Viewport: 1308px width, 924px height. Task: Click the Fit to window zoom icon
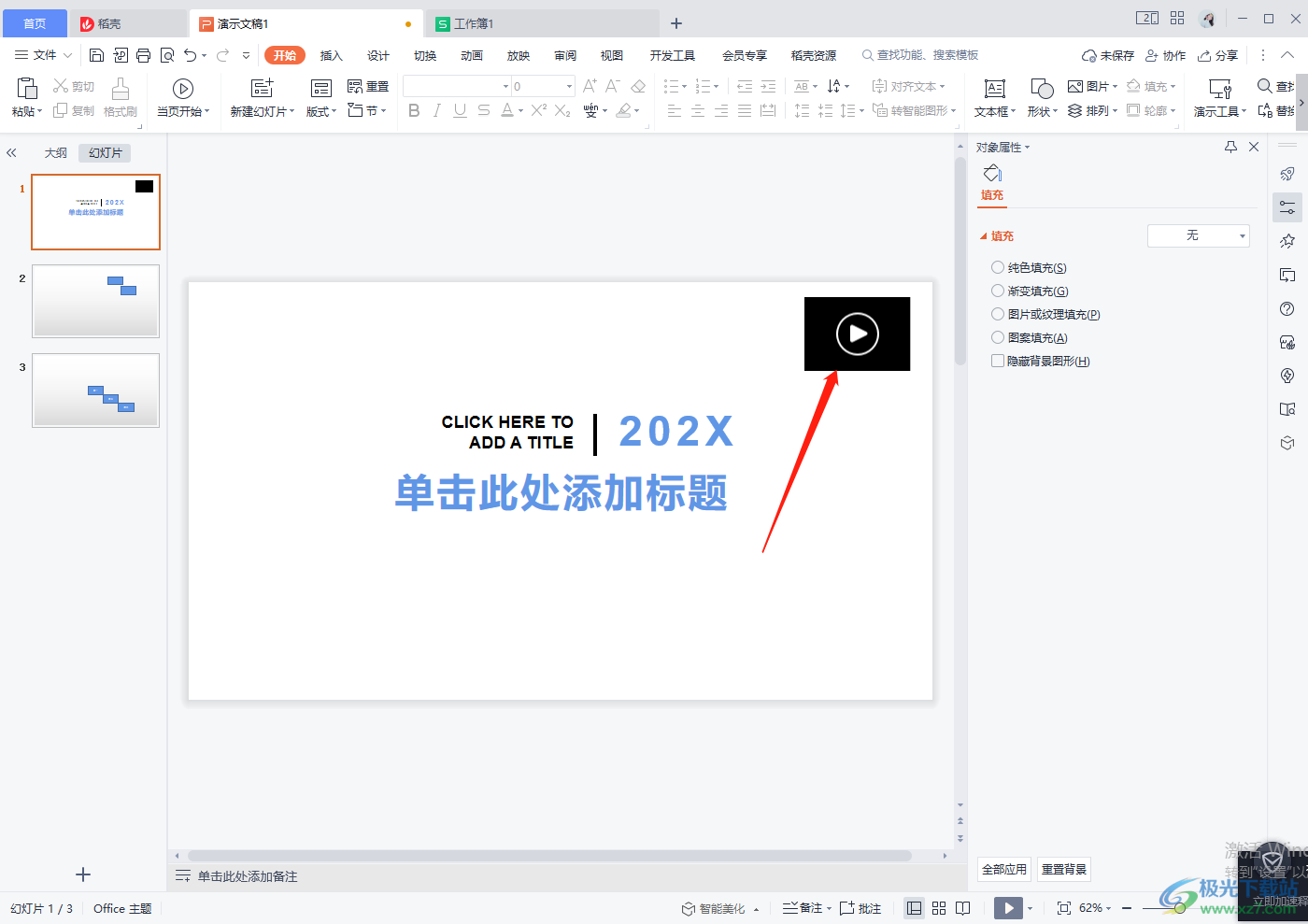pyautogui.click(x=1064, y=908)
